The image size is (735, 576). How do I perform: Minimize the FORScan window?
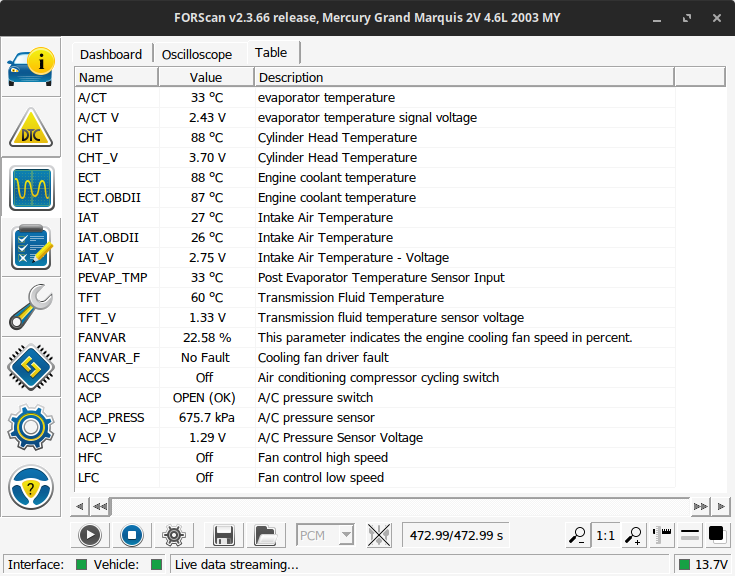coord(657,18)
